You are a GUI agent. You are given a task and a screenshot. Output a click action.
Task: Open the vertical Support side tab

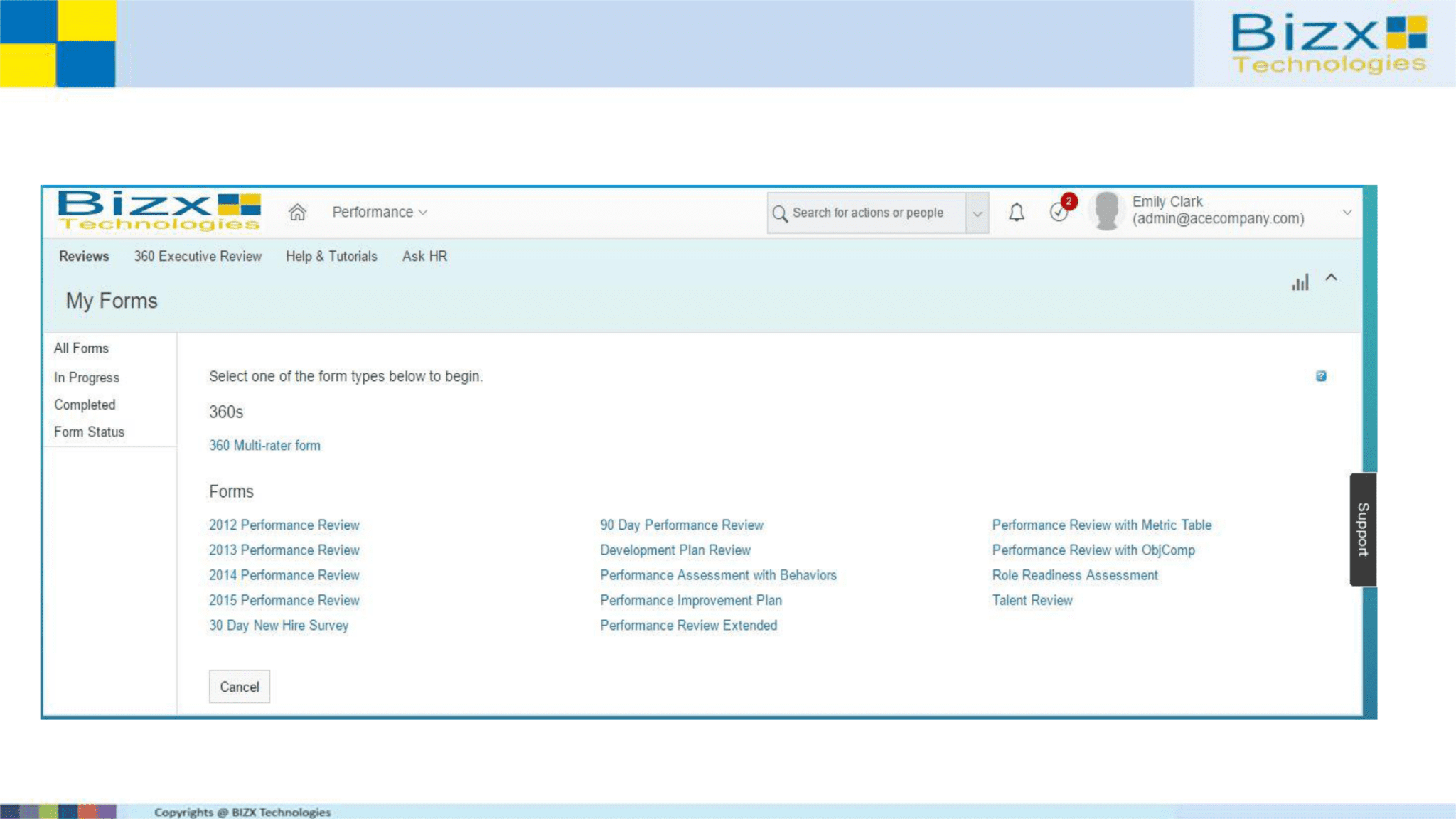coord(1363,529)
